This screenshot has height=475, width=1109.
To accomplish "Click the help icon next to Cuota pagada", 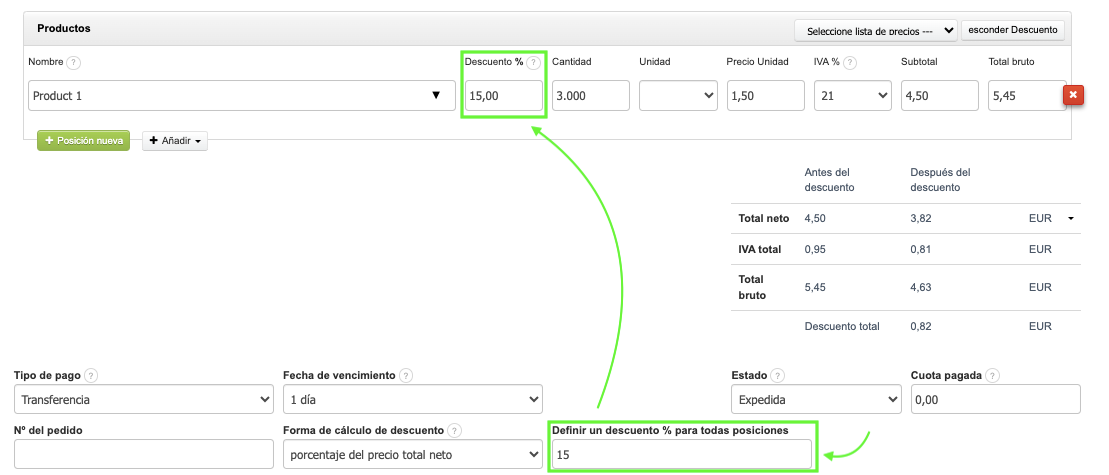I will click(x=992, y=375).
